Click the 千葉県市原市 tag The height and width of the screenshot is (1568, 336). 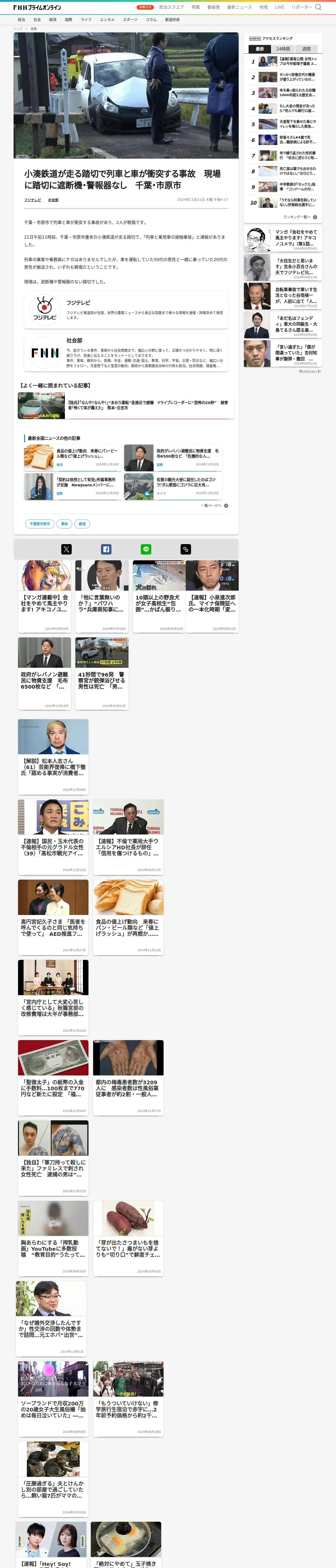tap(40, 523)
